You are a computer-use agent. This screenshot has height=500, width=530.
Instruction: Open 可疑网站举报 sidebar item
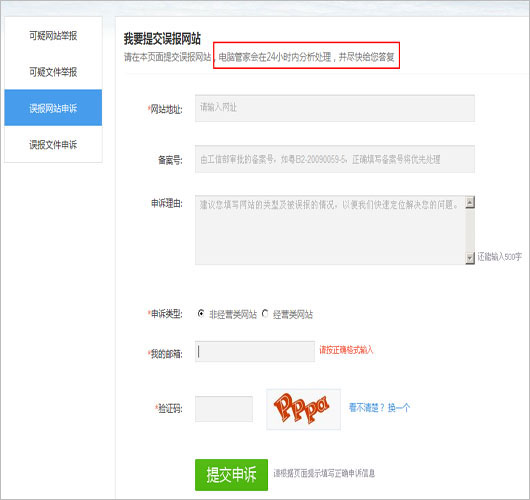(53, 35)
